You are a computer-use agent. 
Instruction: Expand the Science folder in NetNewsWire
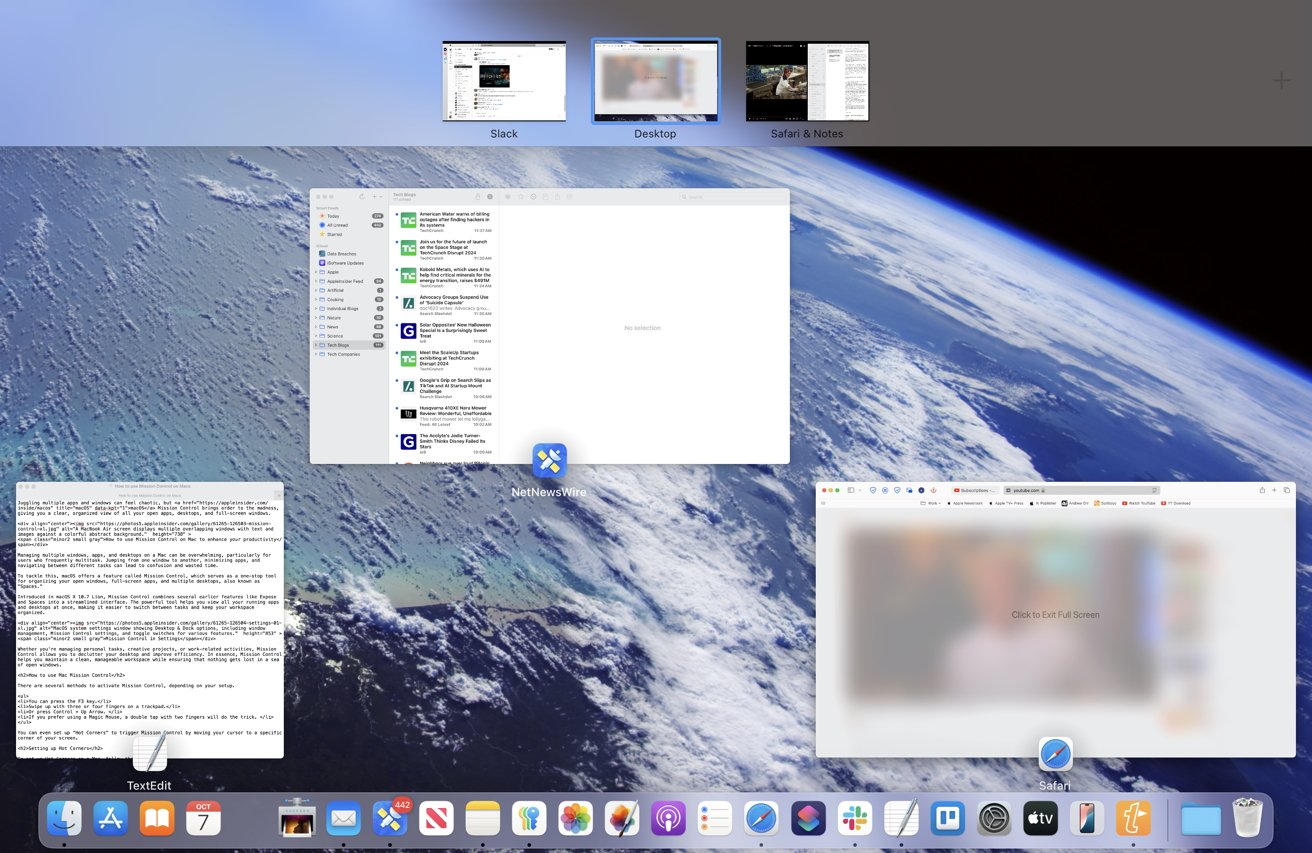pos(317,336)
